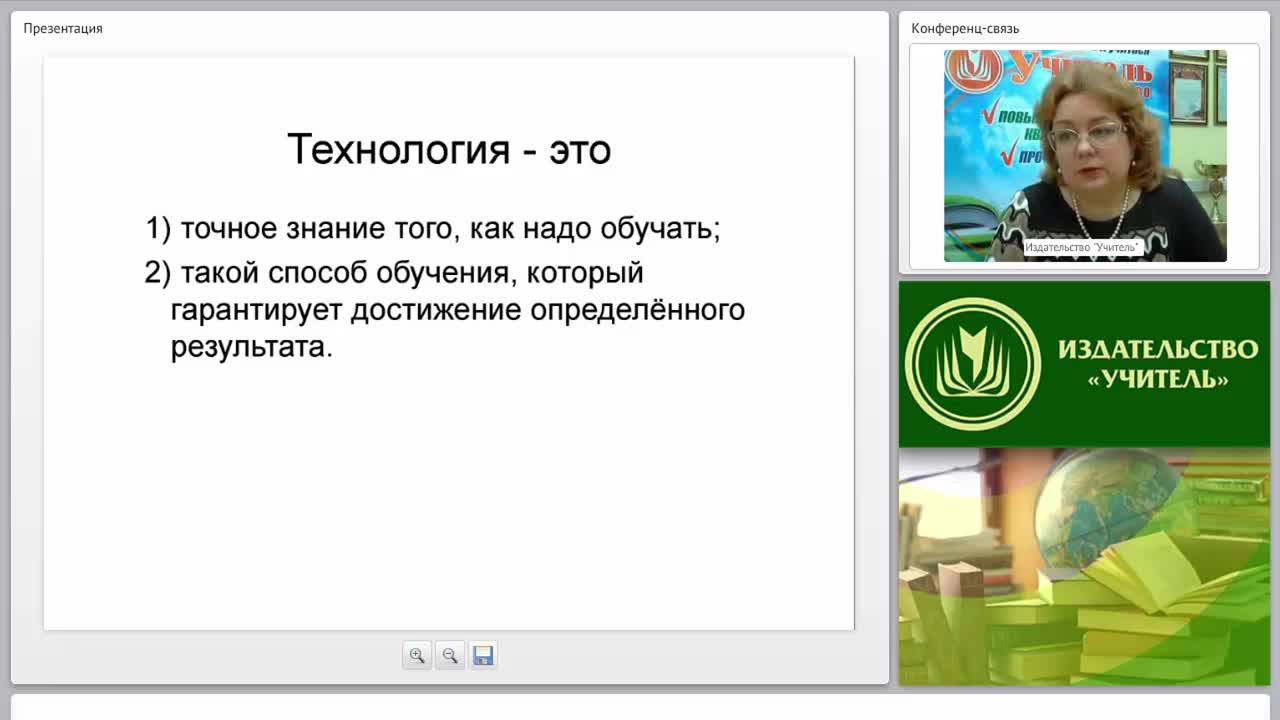The width and height of the screenshot is (1280, 720).
Task: Save the presentation with the floppy disk icon
Action: [483, 655]
